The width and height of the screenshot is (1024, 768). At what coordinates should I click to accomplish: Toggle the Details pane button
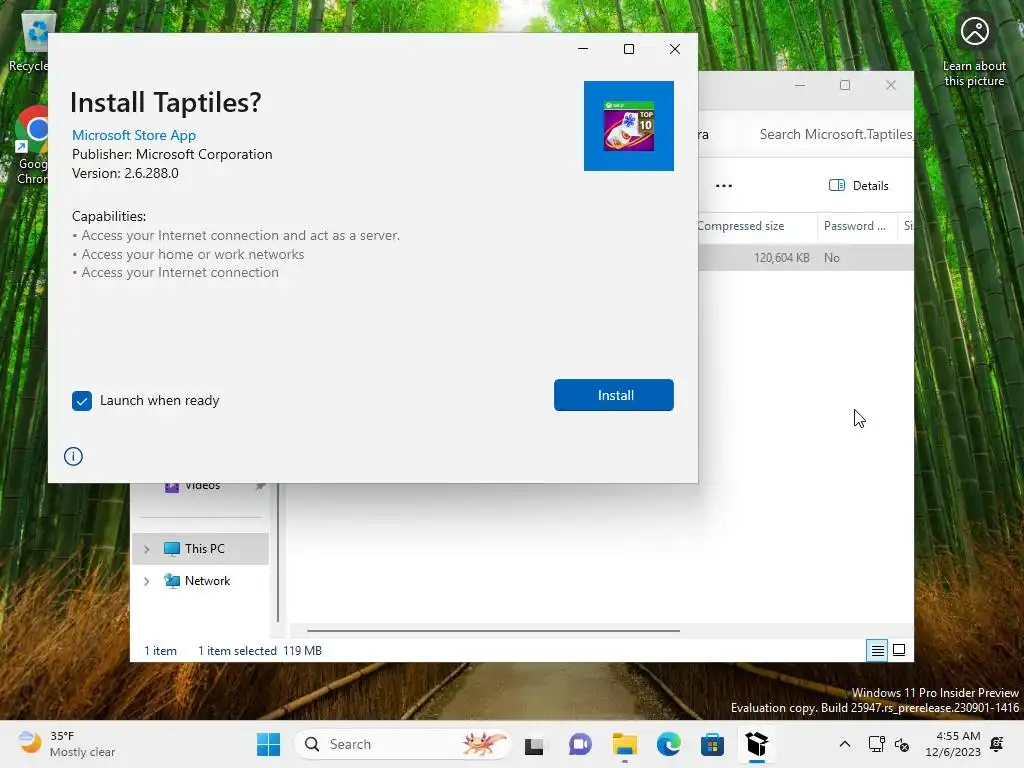tap(858, 185)
